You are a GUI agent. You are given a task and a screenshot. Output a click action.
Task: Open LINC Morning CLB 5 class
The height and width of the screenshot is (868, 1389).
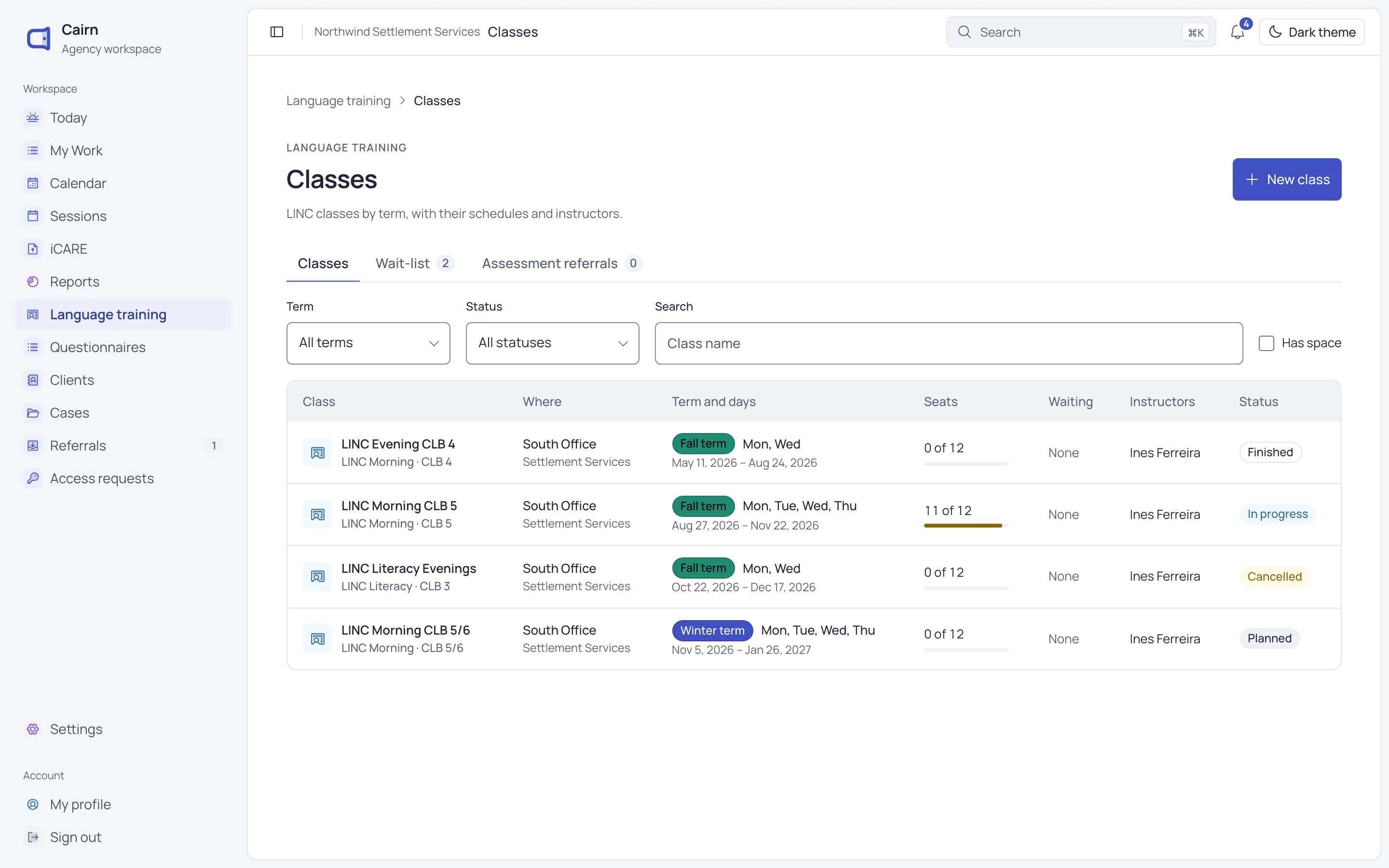(399, 506)
